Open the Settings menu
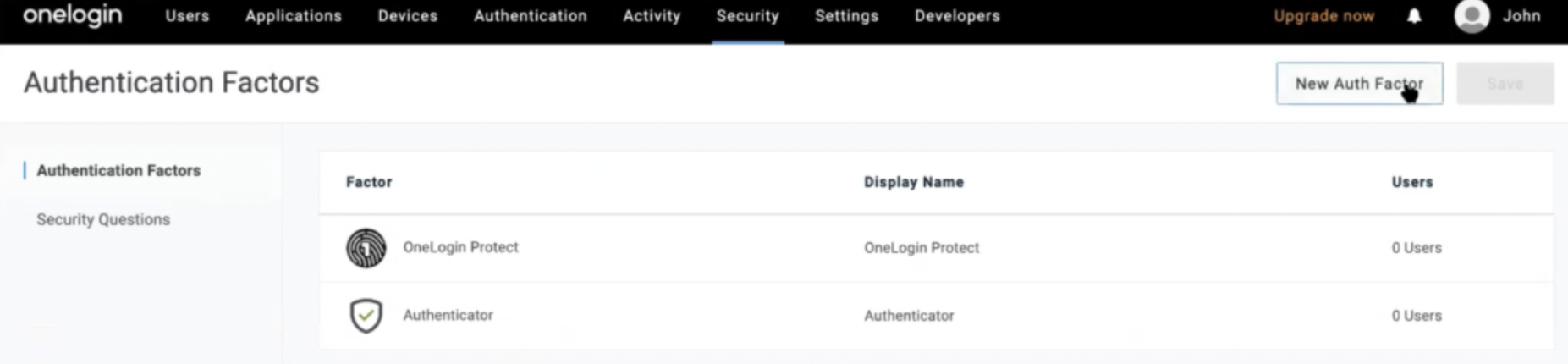Image resolution: width=1568 pixels, height=364 pixels. 847,16
